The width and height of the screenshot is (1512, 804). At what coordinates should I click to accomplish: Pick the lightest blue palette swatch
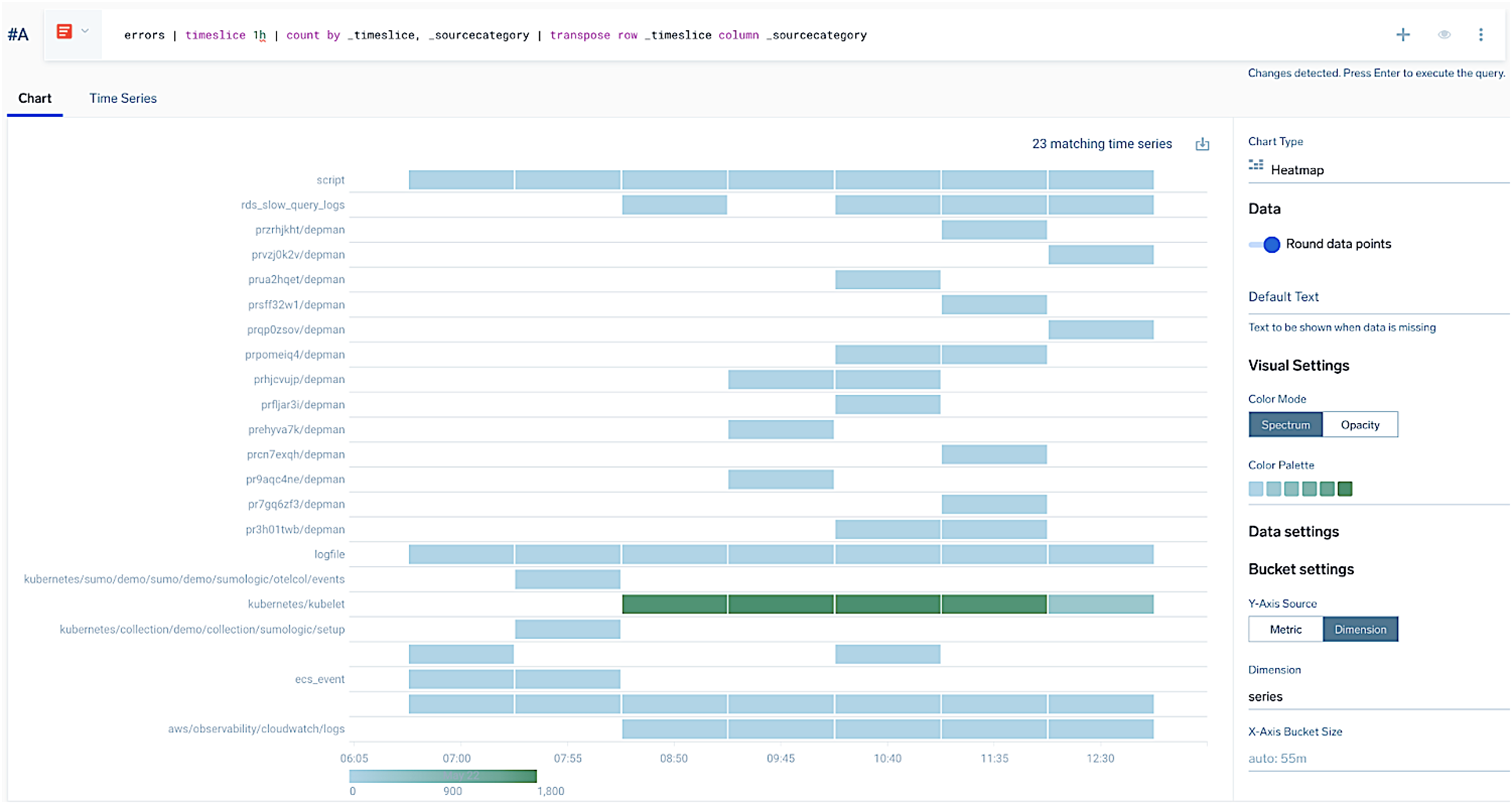point(1256,488)
